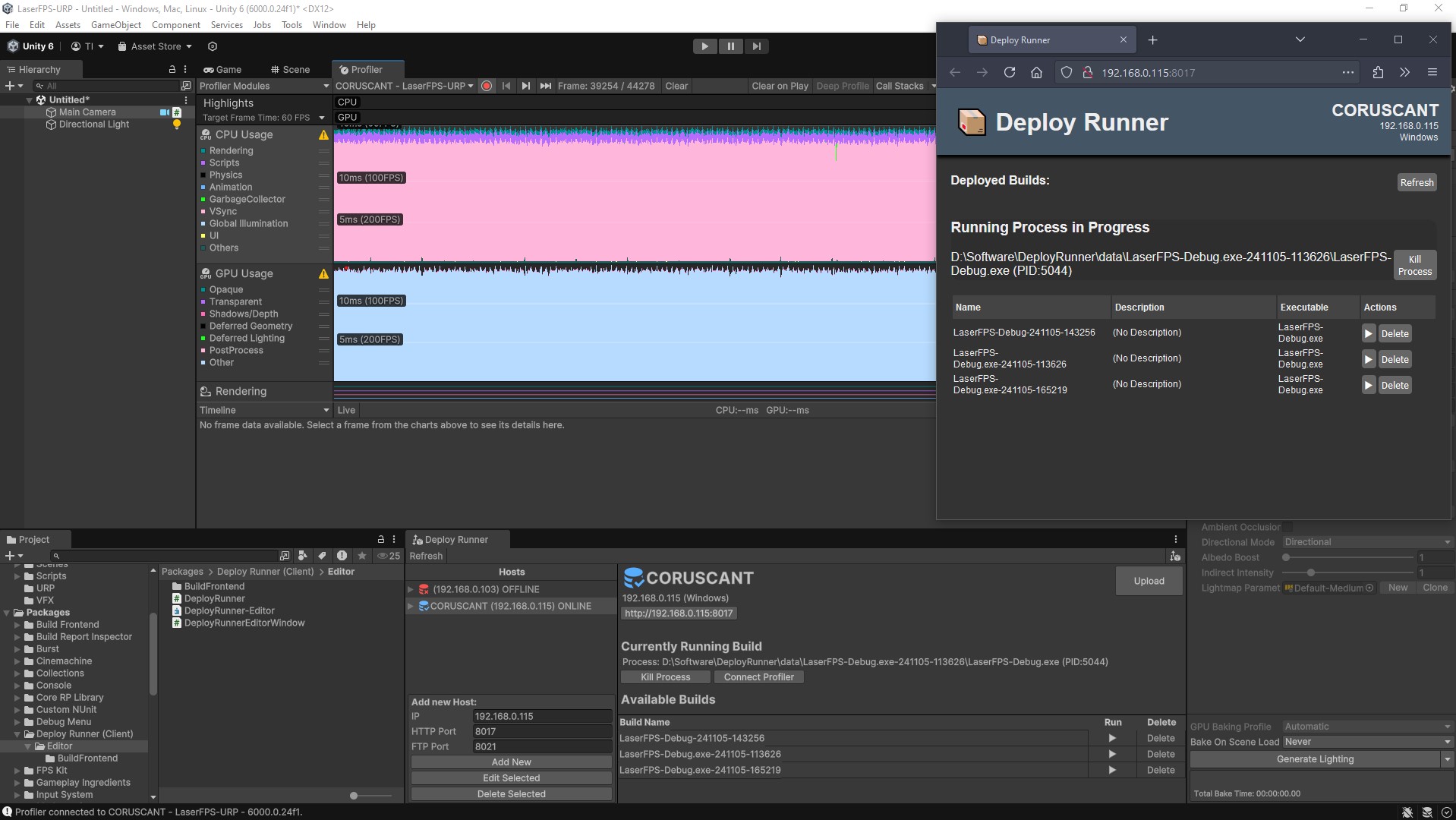The width and height of the screenshot is (1456, 820).
Task: Lock the Hierarchy panel
Action: click(172, 69)
